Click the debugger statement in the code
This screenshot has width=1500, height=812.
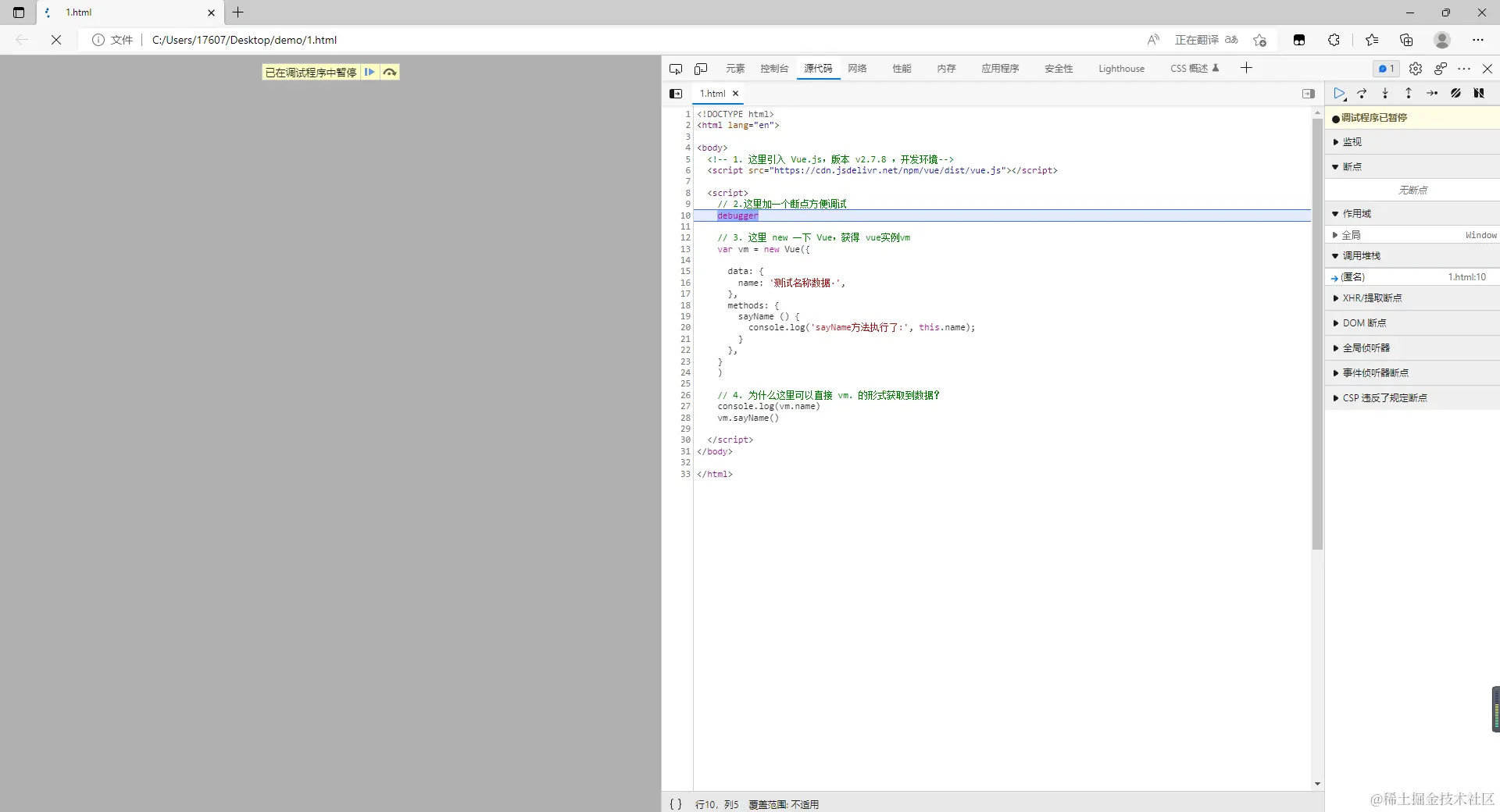[x=737, y=215]
